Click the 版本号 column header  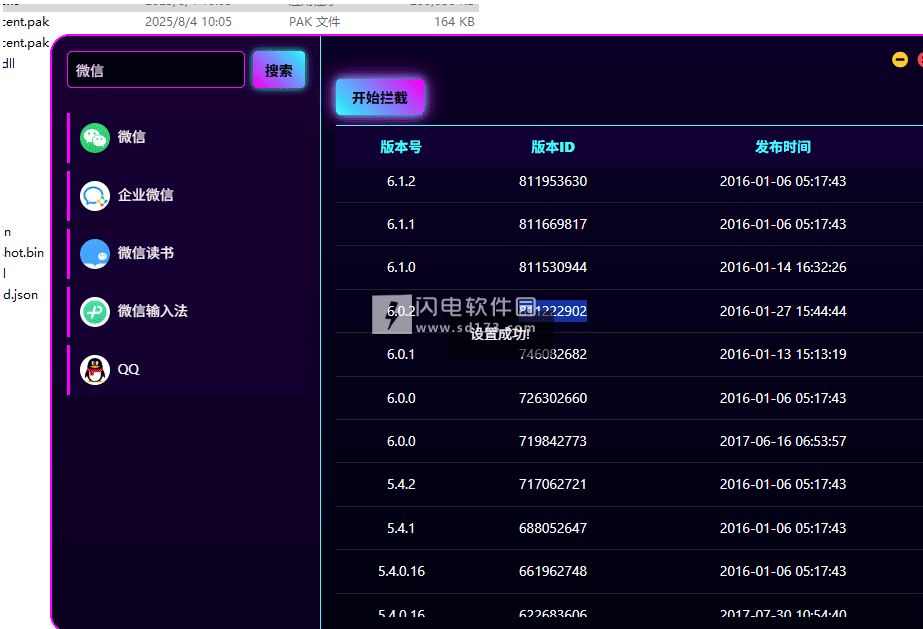point(401,147)
